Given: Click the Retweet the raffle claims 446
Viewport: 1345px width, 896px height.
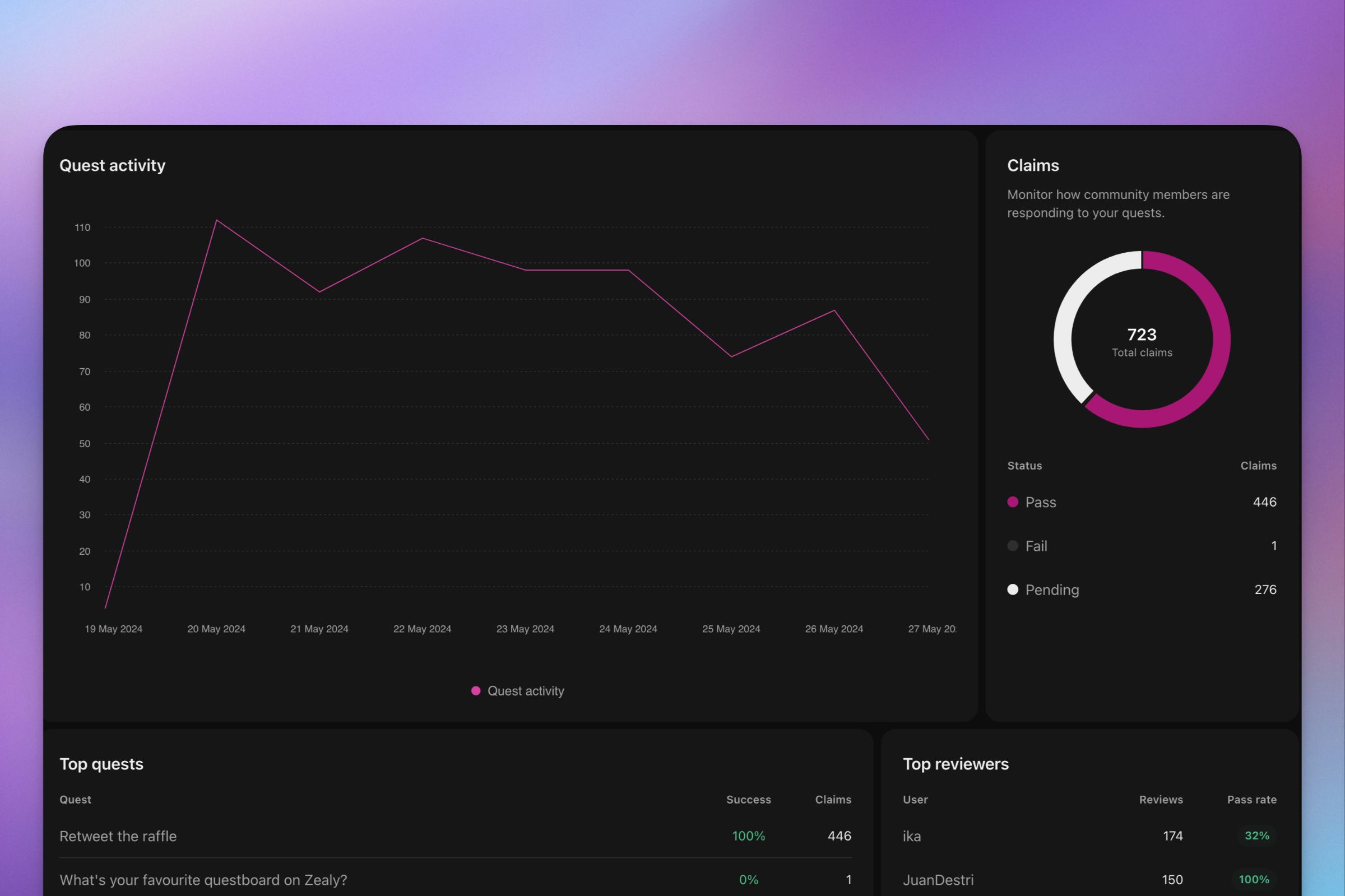Looking at the screenshot, I should point(840,836).
